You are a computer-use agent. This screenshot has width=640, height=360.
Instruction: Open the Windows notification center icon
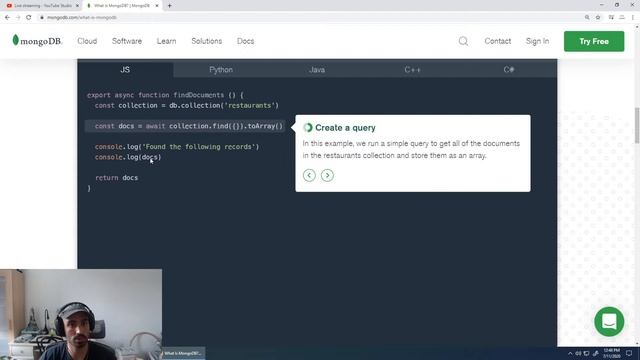pyautogui.click(x=629, y=353)
